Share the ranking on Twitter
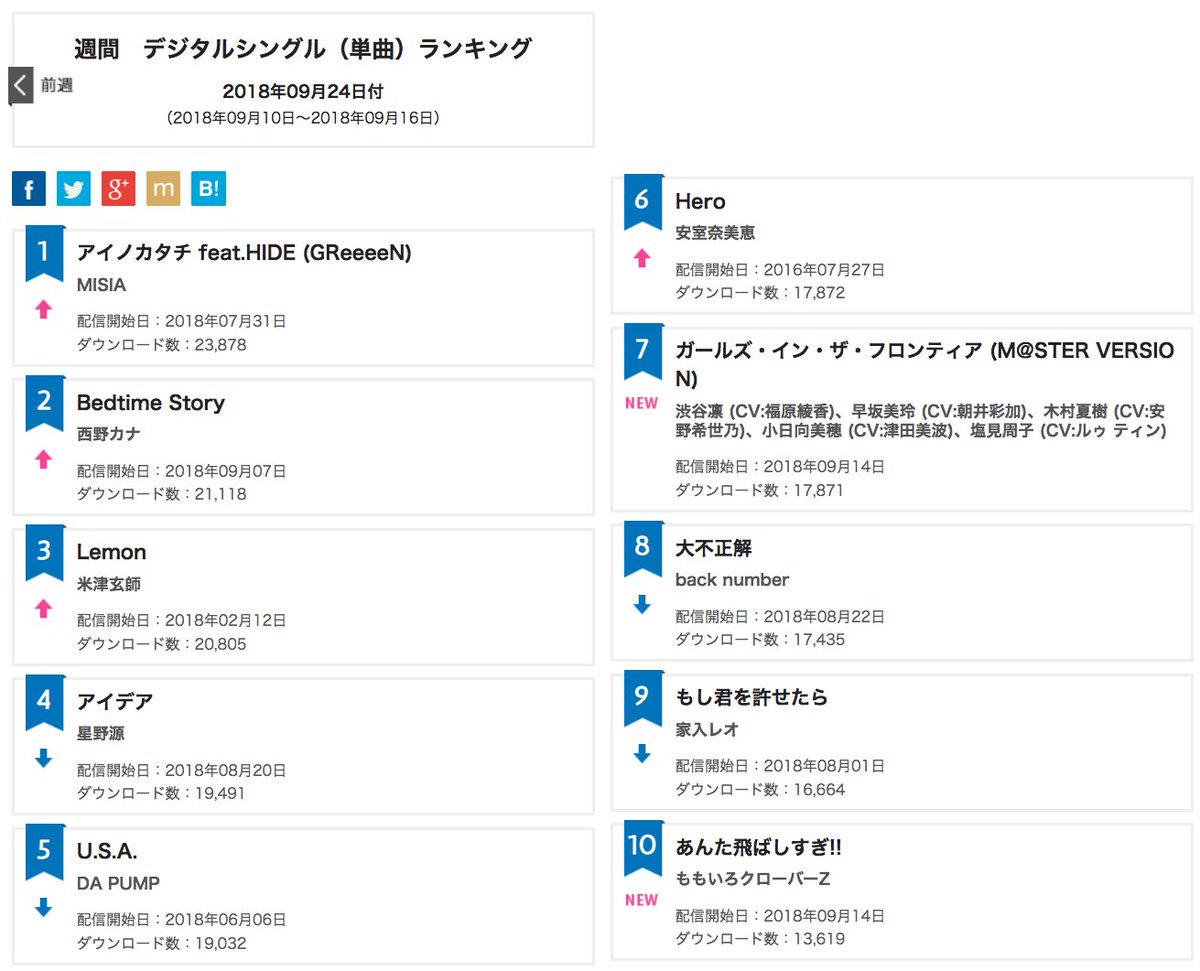Viewport: 1200px width, 971px height. point(73,188)
